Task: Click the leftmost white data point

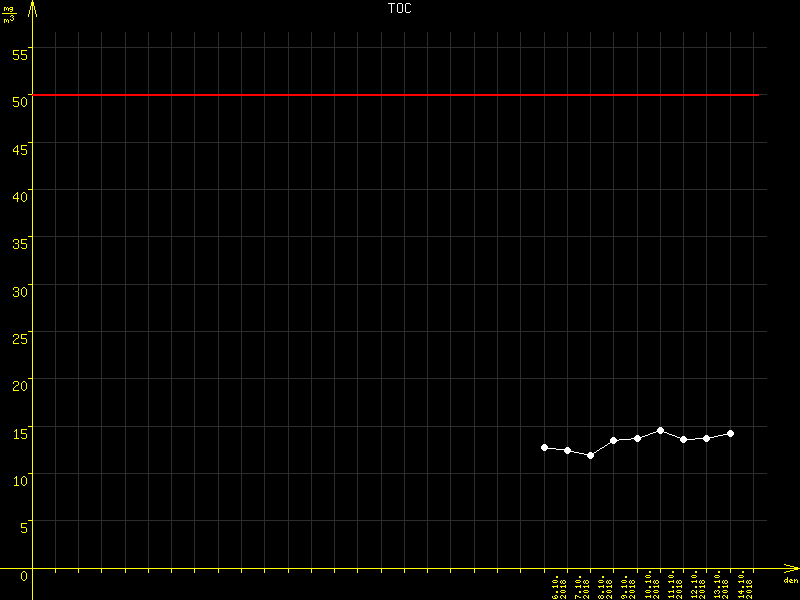Action: 544,447
